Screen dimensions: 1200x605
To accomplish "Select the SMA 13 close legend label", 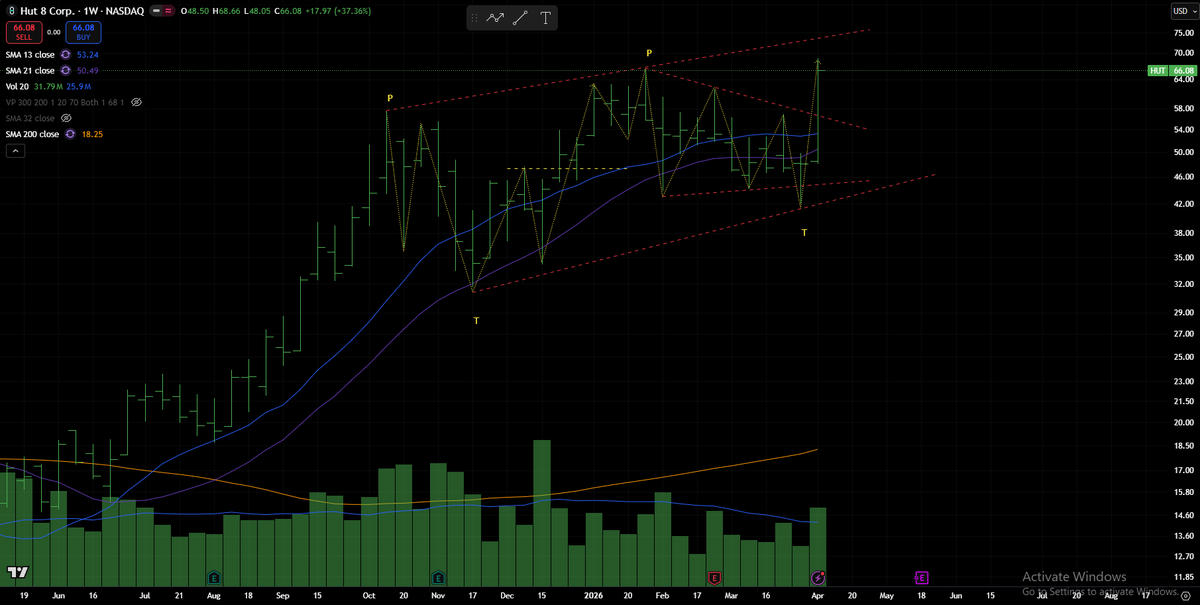I will click(30, 55).
